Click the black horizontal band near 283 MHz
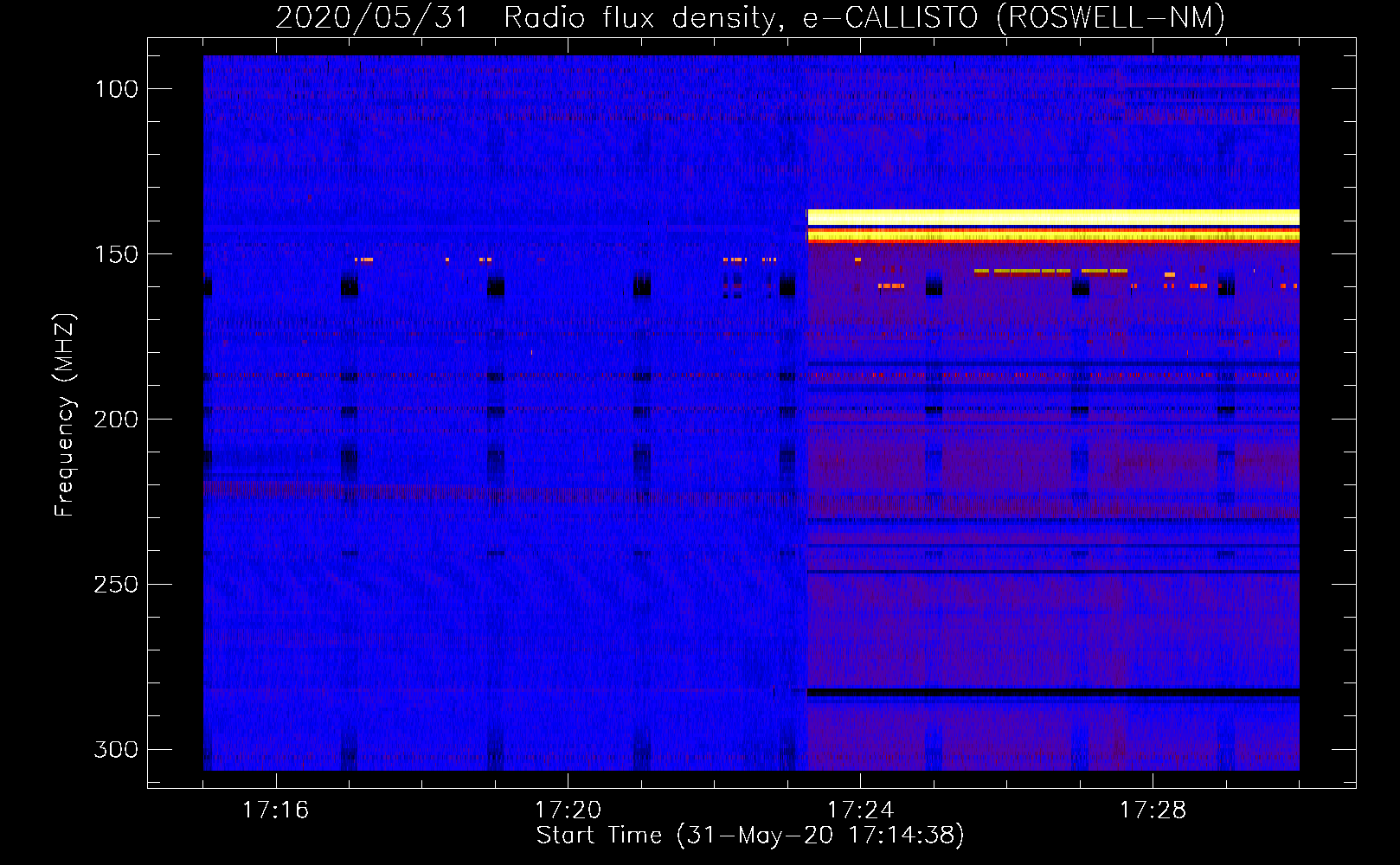1400x865 pixels. (1053, 692)
